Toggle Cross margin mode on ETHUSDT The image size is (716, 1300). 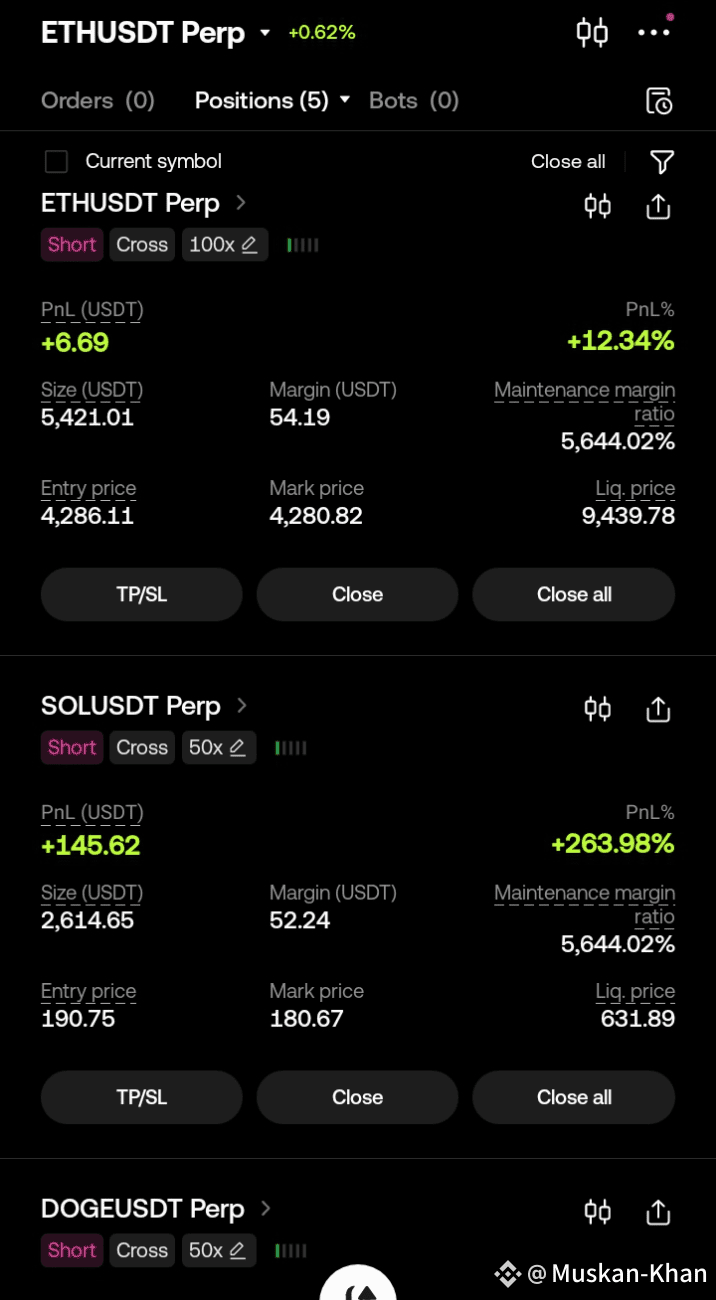142,244
